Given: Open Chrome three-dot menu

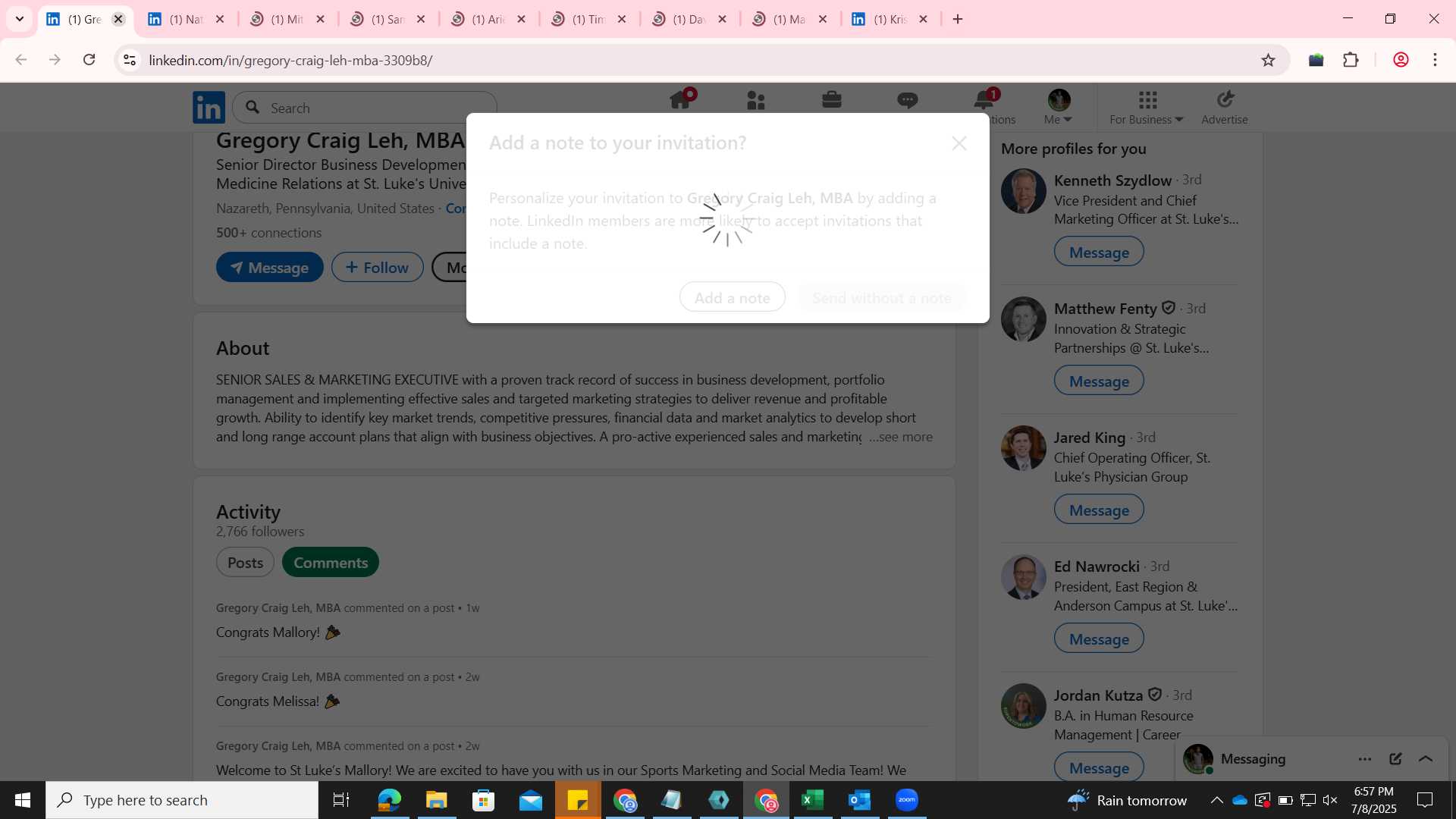Looking at the screenshot, I should (x=1435, y=60).
